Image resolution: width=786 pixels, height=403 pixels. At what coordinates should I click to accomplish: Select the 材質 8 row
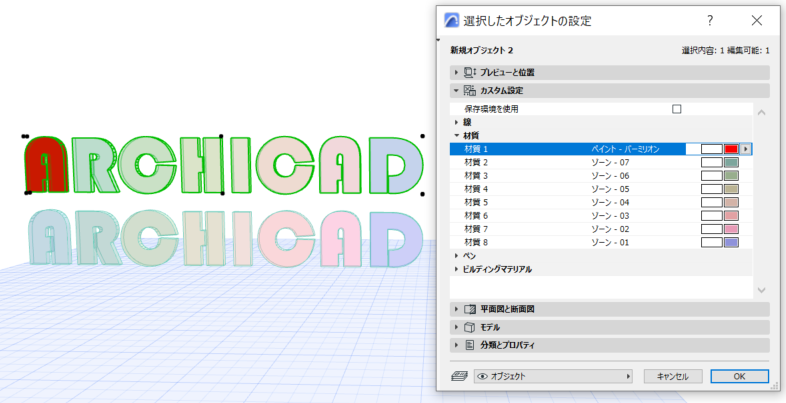click(x=601, y=243)
